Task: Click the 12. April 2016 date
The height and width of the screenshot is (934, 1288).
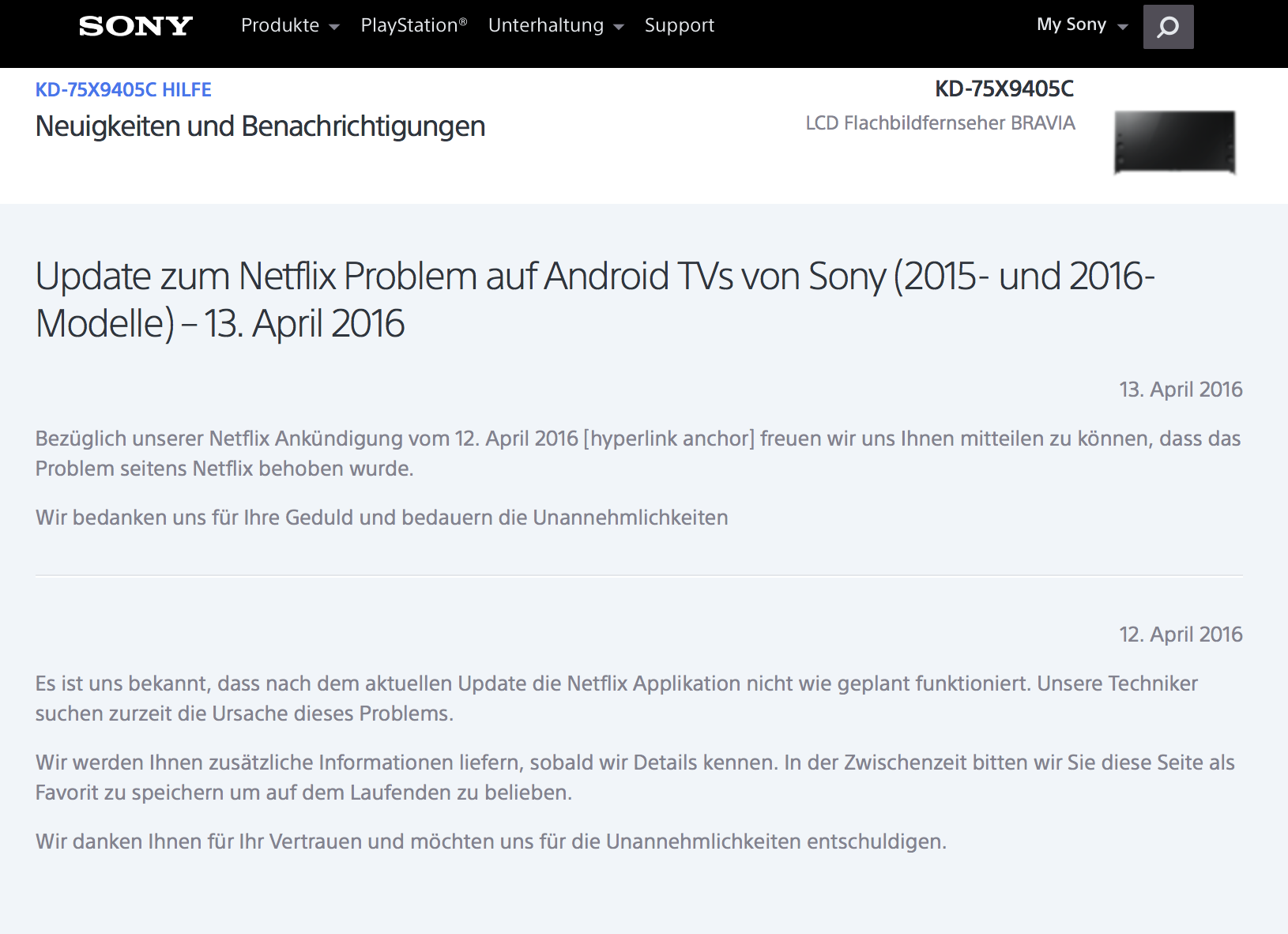Action: point(1181,635)
